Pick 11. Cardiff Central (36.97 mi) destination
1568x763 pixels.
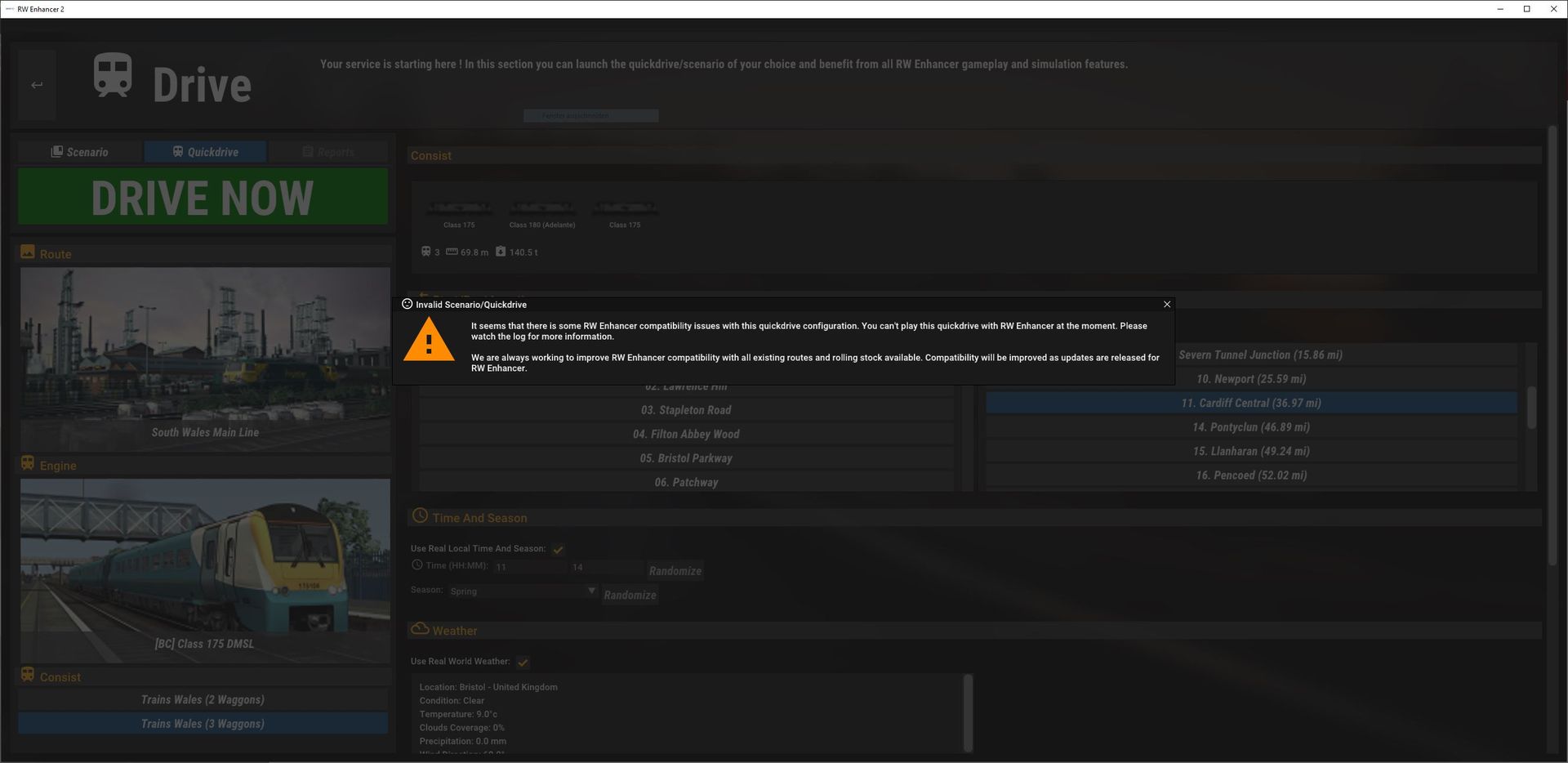[x=1251, y=403]
